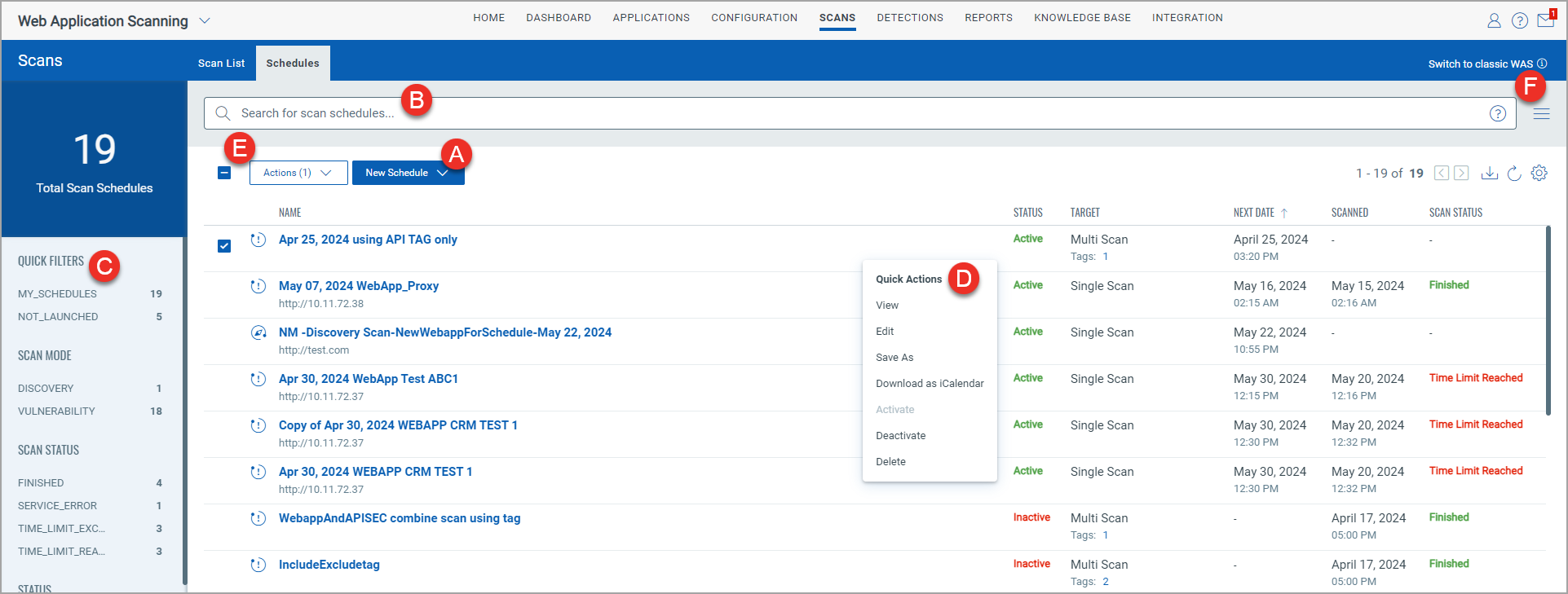Open May 07, 2024 WebApp_Proxy schedule link
This screenshot has width=1568, height=594.
[x=359, y=286]
